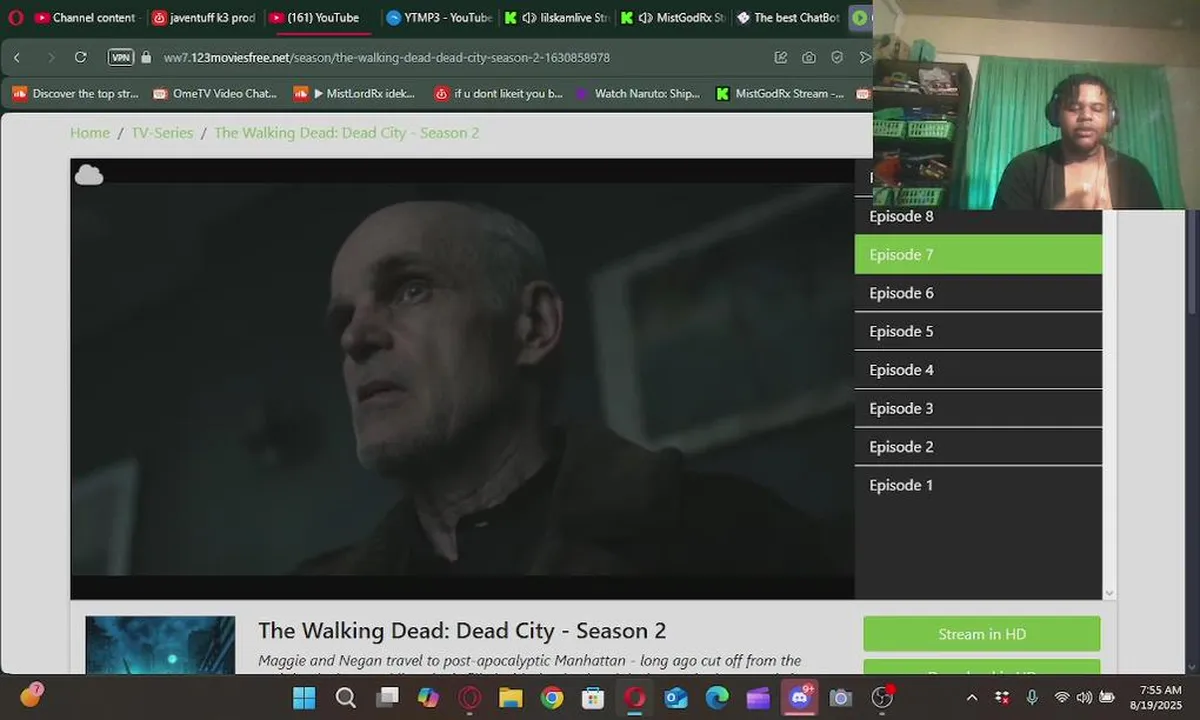
Task: Open Dead City Season 2 breadcrumb link
Action: (x=347, y=133)
